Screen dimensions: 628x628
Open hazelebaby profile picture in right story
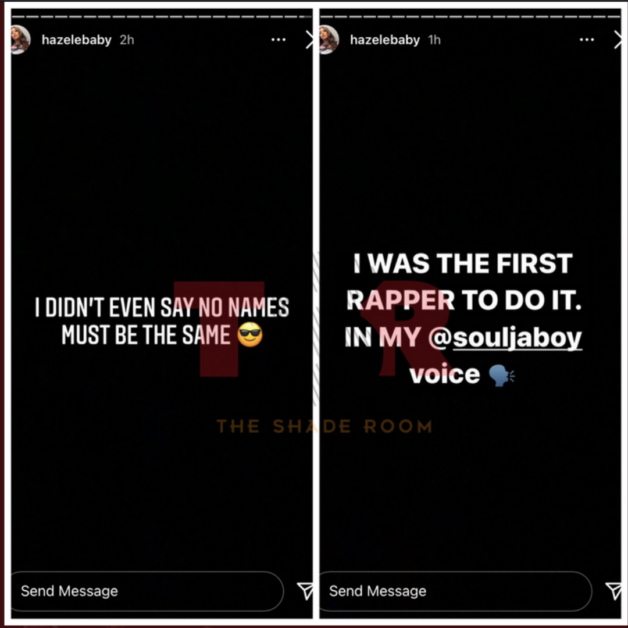[329, 40]
